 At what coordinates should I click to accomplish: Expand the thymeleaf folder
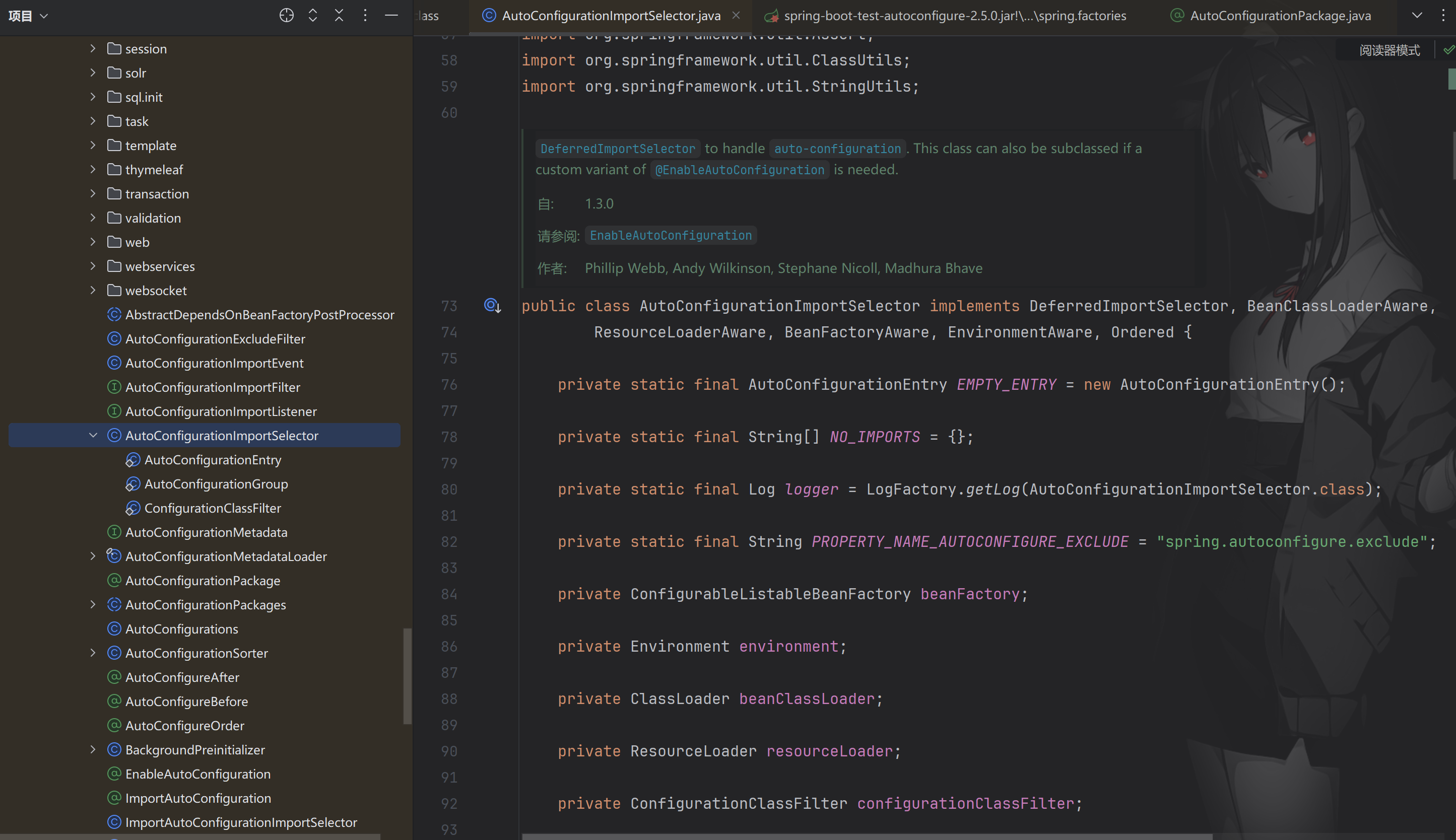(93, 170)
